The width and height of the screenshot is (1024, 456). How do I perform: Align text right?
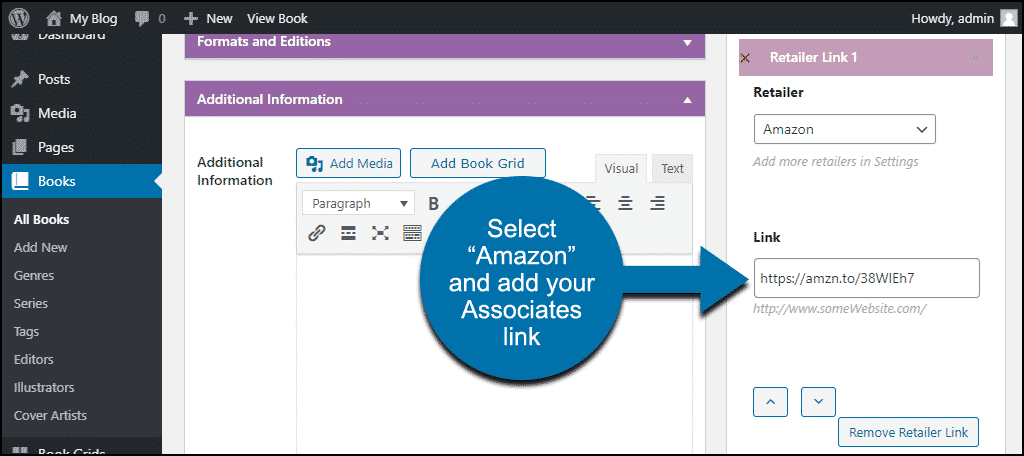tap(658, 204)
